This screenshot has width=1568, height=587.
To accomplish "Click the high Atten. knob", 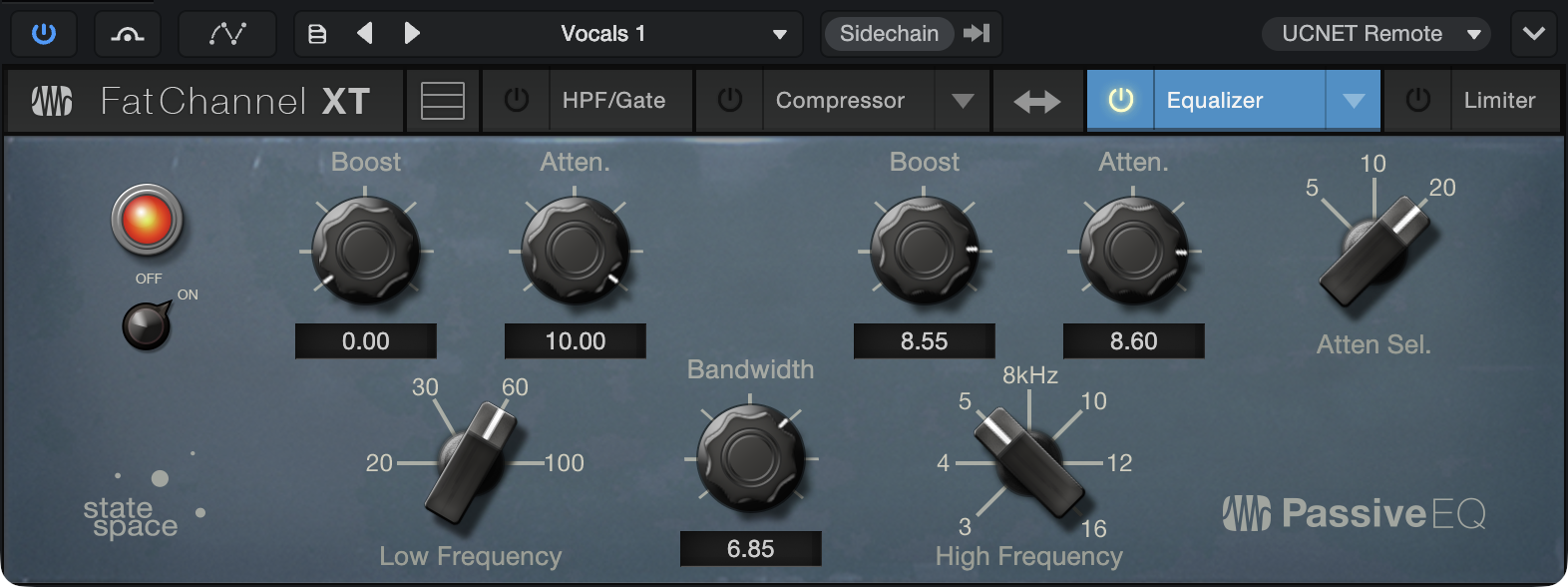I will pyautogui.click(x=1133, y=250).
